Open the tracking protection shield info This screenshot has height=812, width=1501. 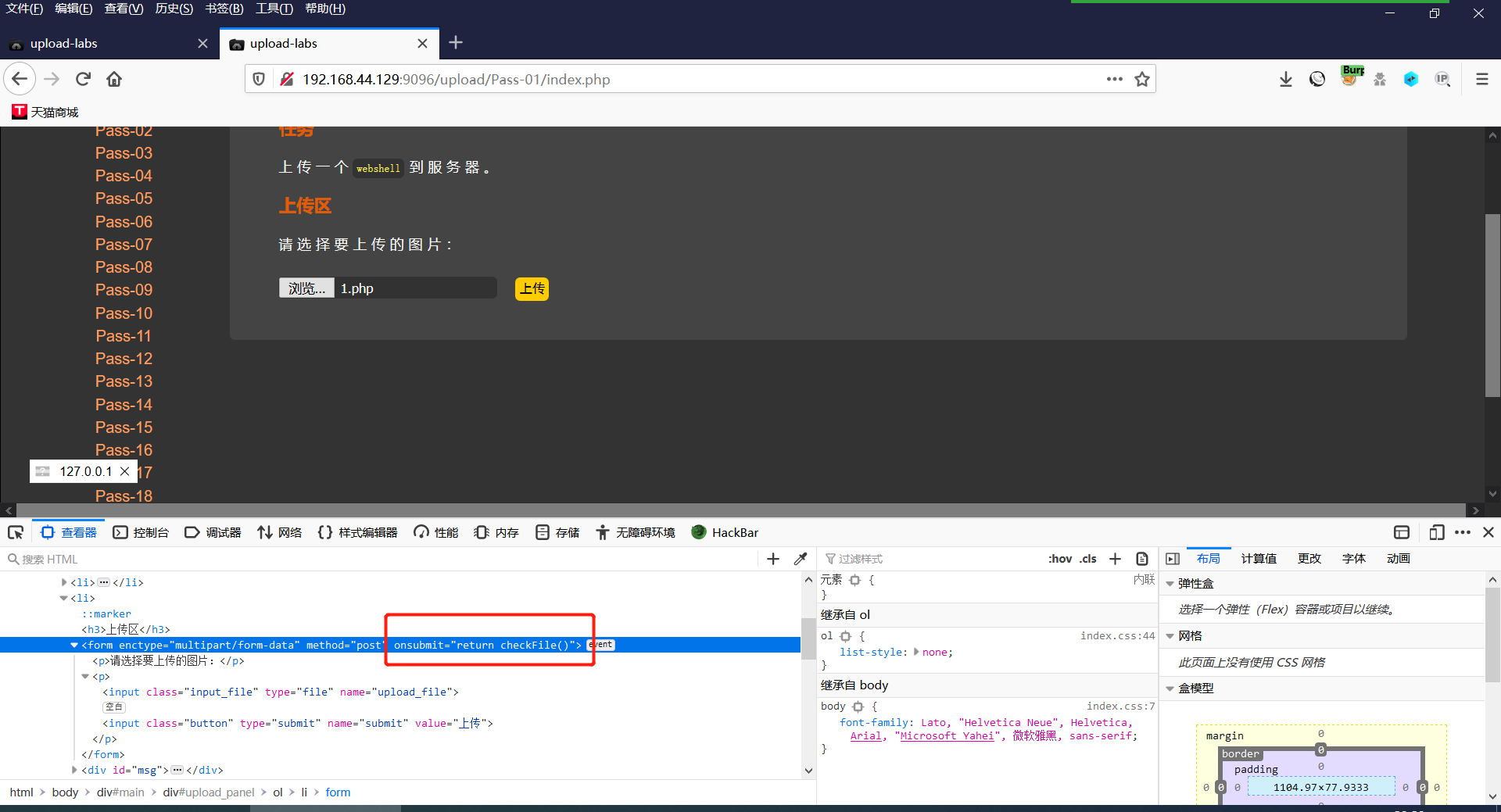(x=259, y=79)
